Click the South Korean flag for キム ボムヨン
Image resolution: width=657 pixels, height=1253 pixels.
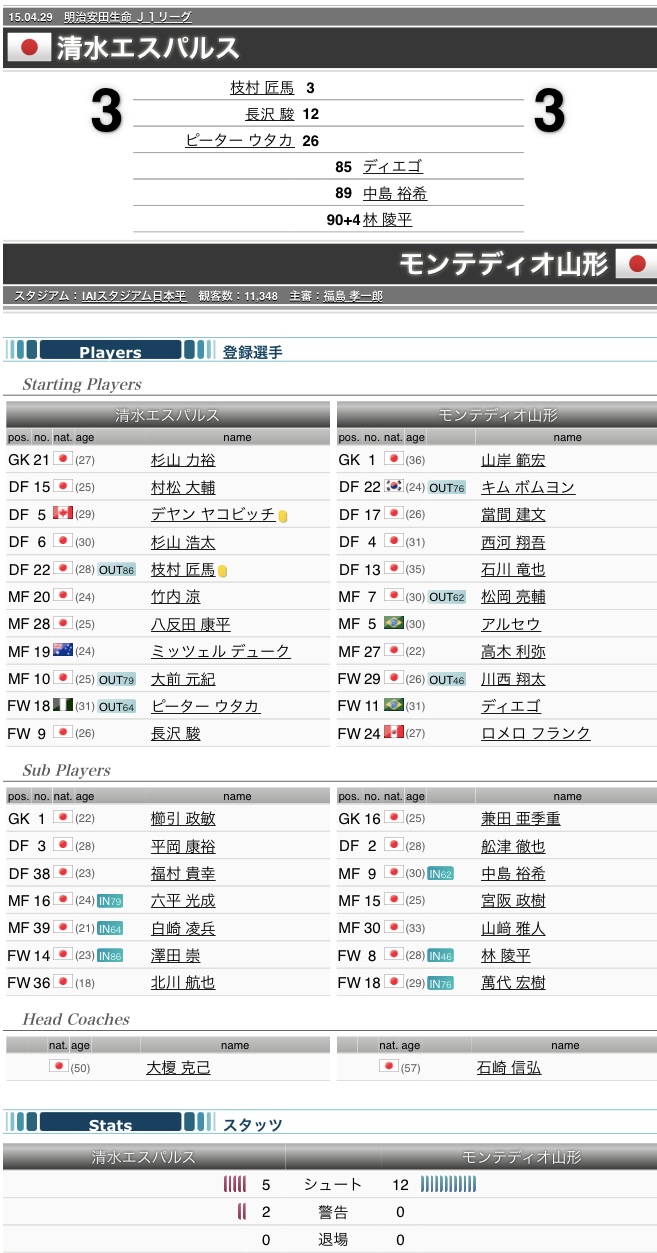click(393, 487)
